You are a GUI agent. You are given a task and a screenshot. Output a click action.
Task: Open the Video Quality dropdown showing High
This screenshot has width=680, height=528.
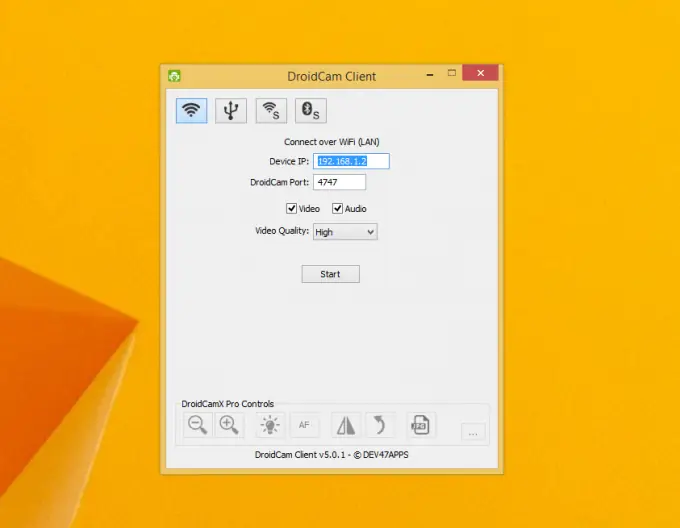coord(345,232)
